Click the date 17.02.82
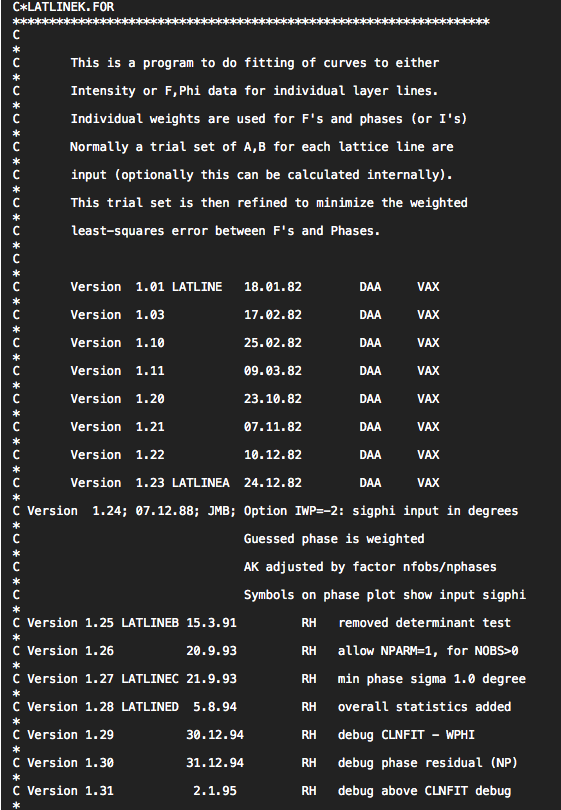This screenshot has height=810, width=561. pyautogui.click(x=273, y=315)
